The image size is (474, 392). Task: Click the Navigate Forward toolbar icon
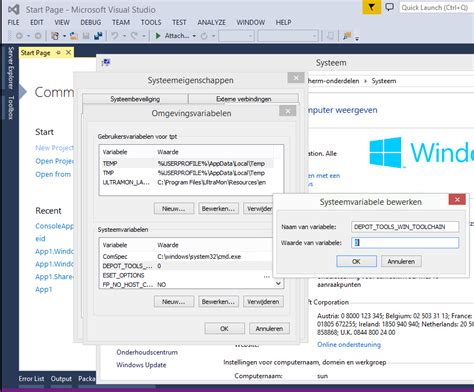pos(38,36)
